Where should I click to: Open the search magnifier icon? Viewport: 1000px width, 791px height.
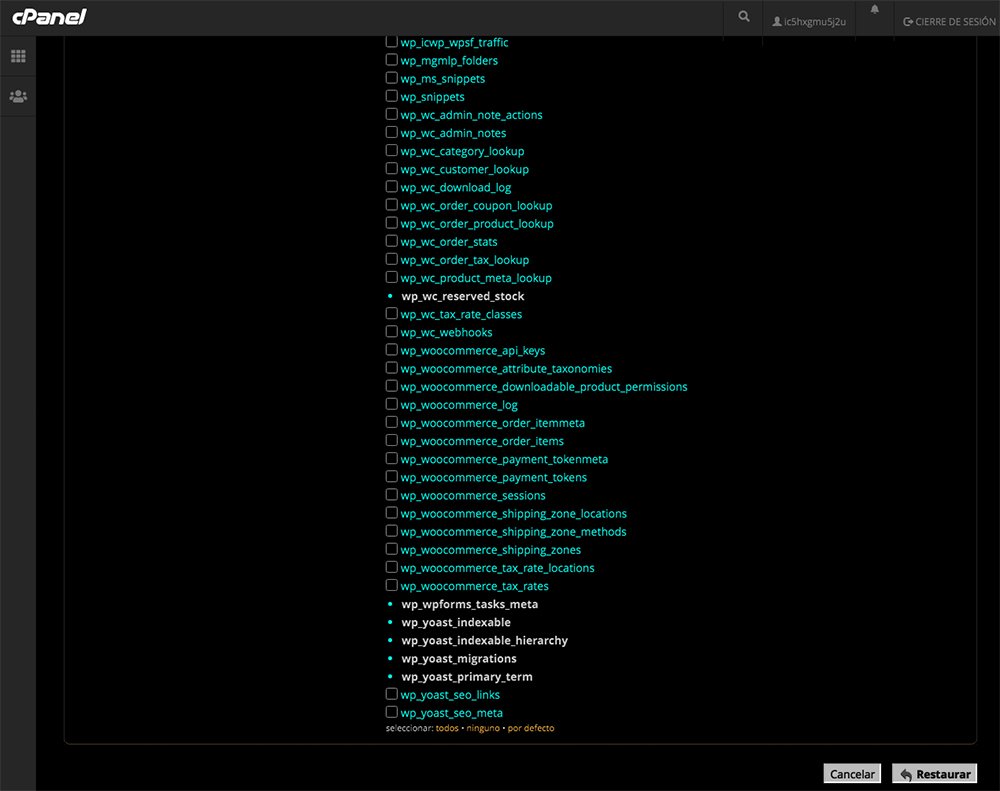pyautogui.click(x=744, y=17)
